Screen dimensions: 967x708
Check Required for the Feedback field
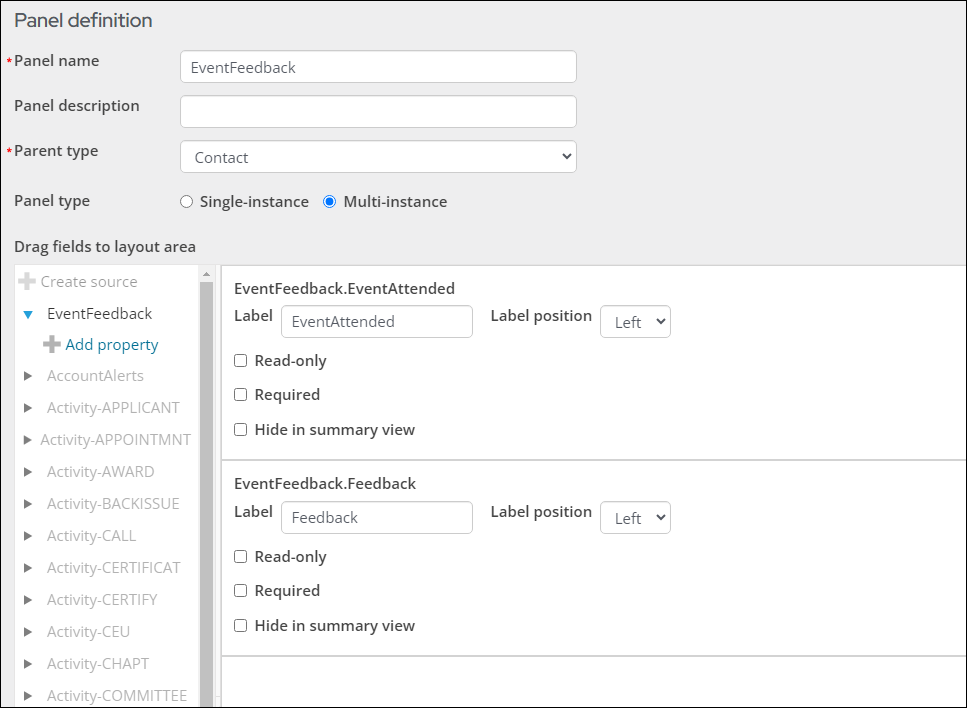click(x=241, y=591)
